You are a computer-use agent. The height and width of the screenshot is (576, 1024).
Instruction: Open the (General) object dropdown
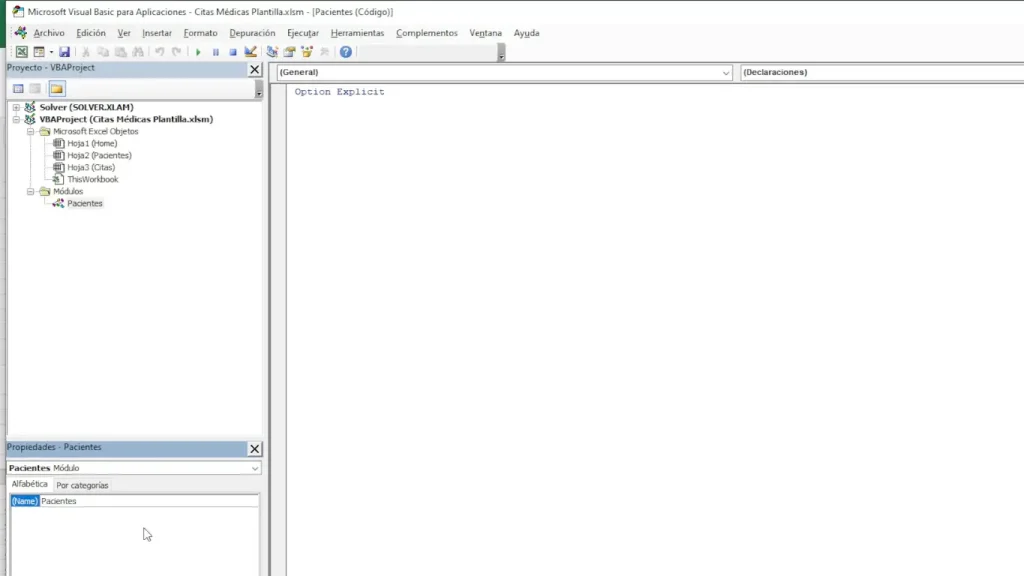click(x=504, y=72)
